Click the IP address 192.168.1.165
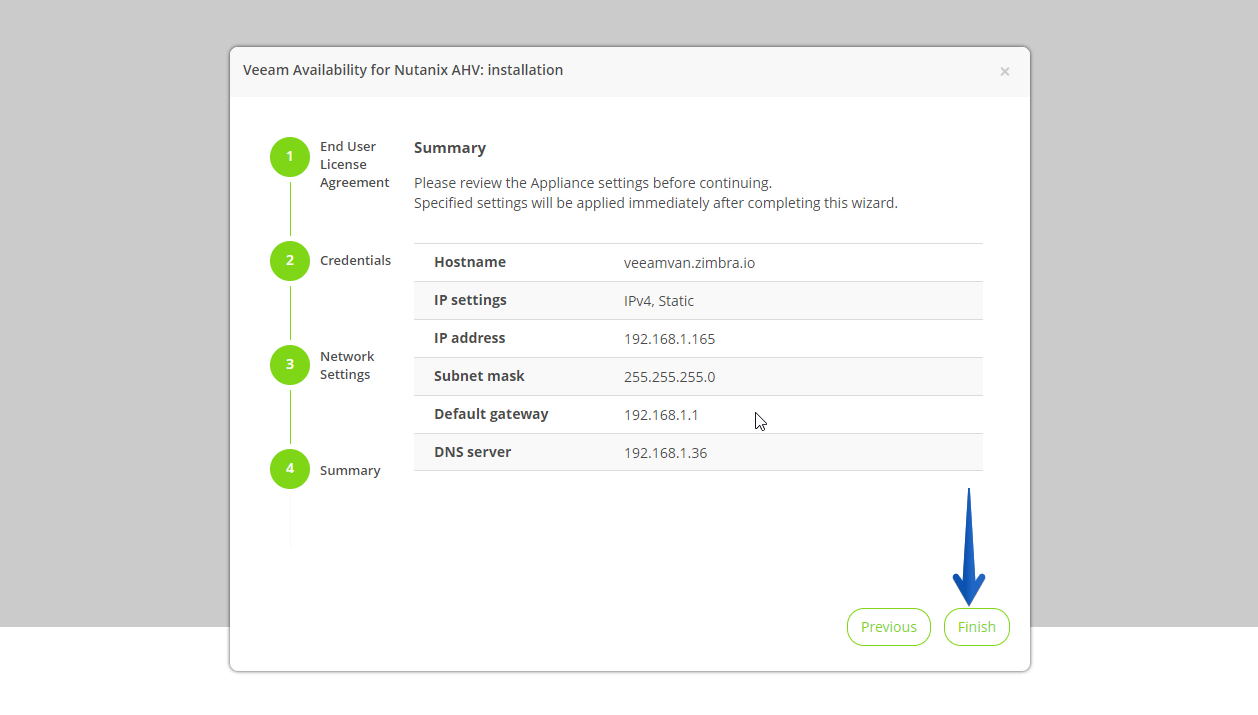The image size is (1258, 715). tap(669, 339)
